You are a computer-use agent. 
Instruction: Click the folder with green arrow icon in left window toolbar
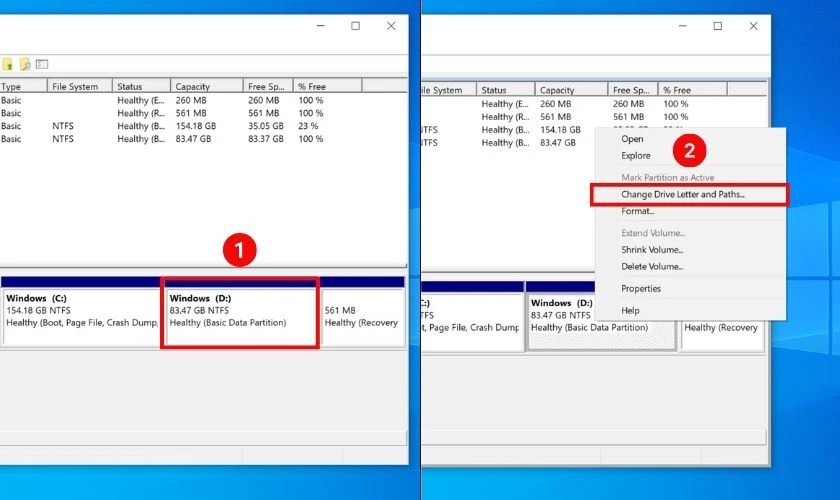(7, 64)
